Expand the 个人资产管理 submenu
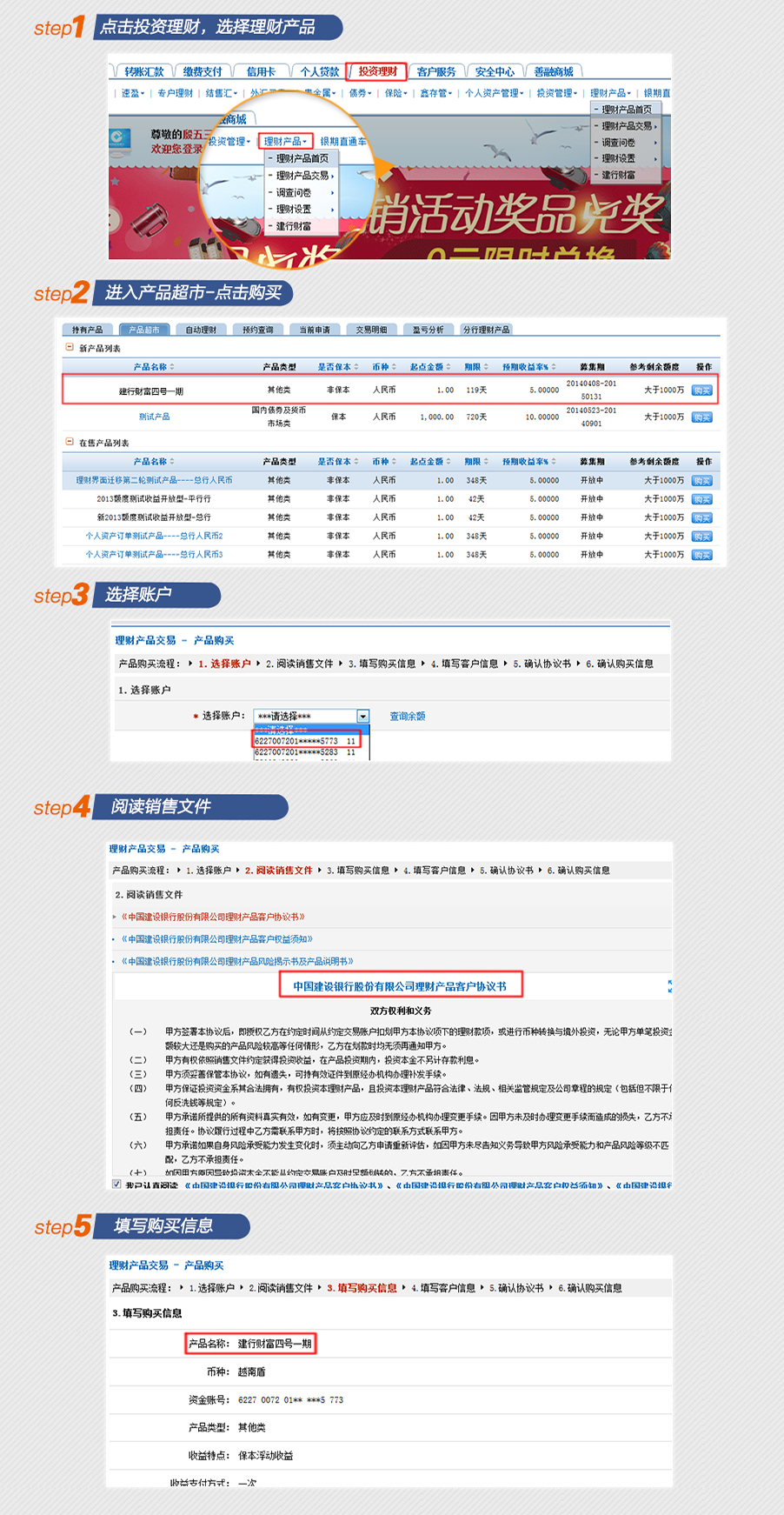Image resolution: width=784 pixels, height=1515 pixels. [x=494, y=93]
